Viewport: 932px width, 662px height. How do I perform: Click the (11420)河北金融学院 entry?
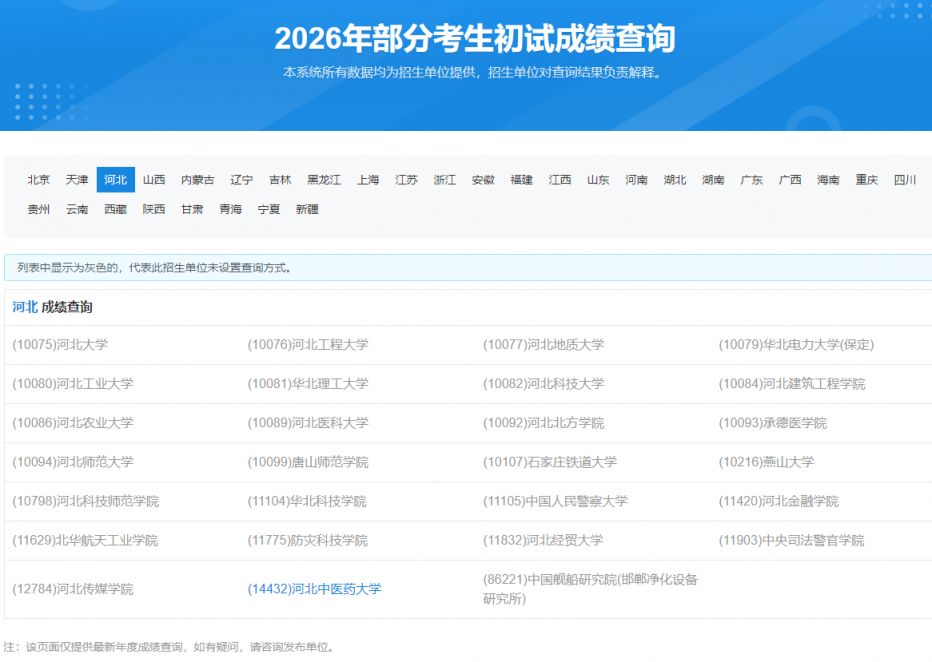[x=779, y=502]
